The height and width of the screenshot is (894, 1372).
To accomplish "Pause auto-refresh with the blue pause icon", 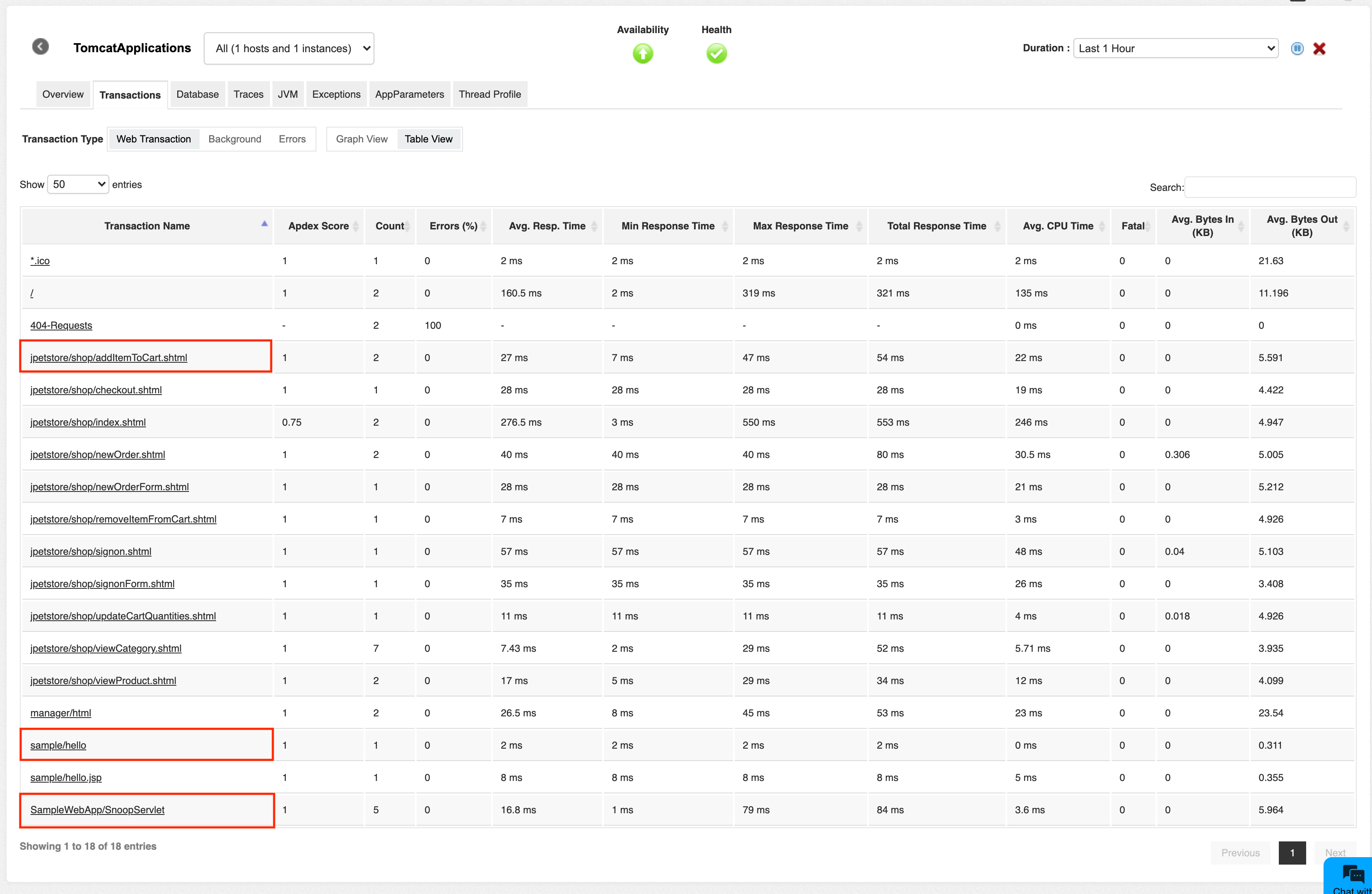I will [1297, 48].
